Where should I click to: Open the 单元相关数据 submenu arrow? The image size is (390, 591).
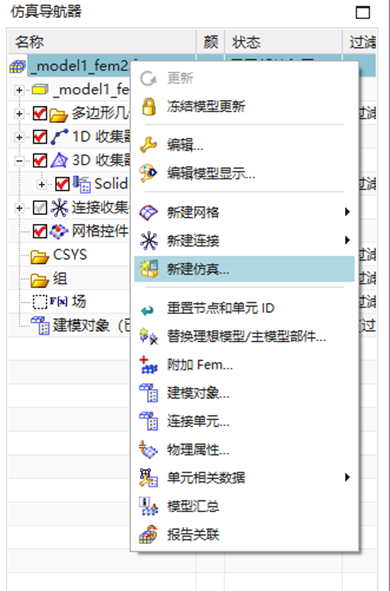click(347, 478)
